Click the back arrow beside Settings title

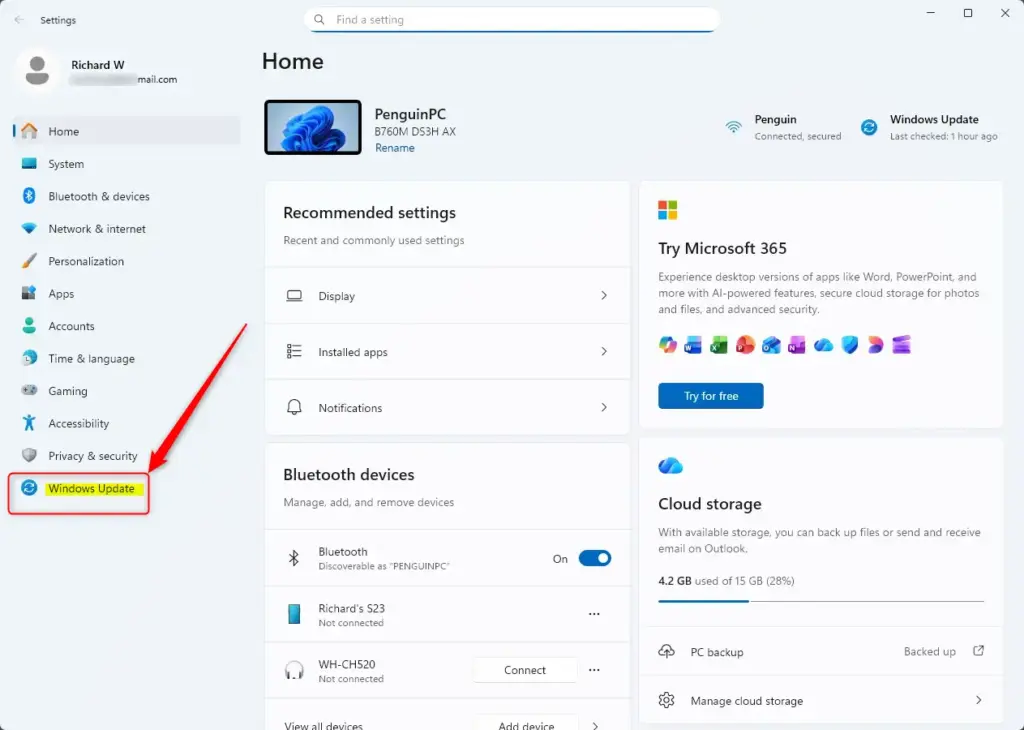coord(19,20)
